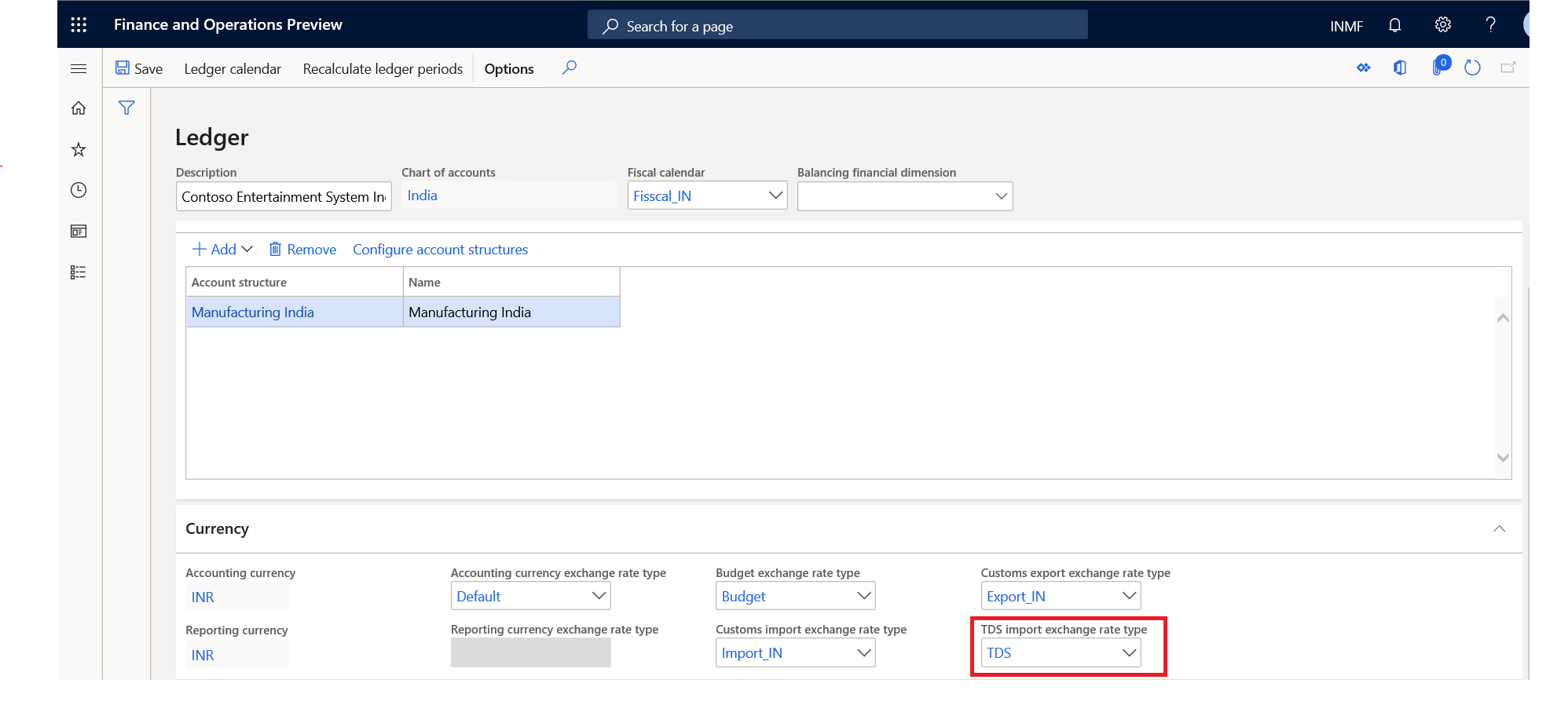The height and width of the screenshot is (727, 1568).
Task: Open Modules list icon in sidebar
Action: pyautogui.click(x=79, y=272)
